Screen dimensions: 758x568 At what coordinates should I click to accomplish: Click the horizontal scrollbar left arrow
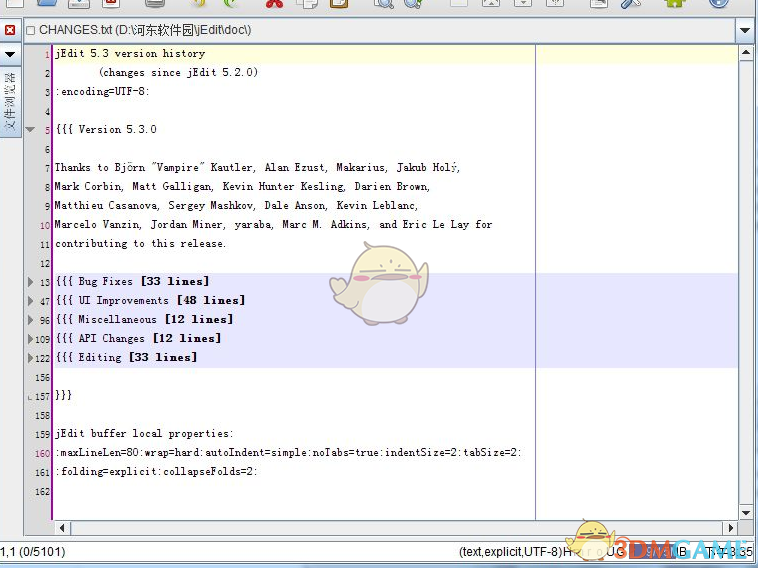62,528
